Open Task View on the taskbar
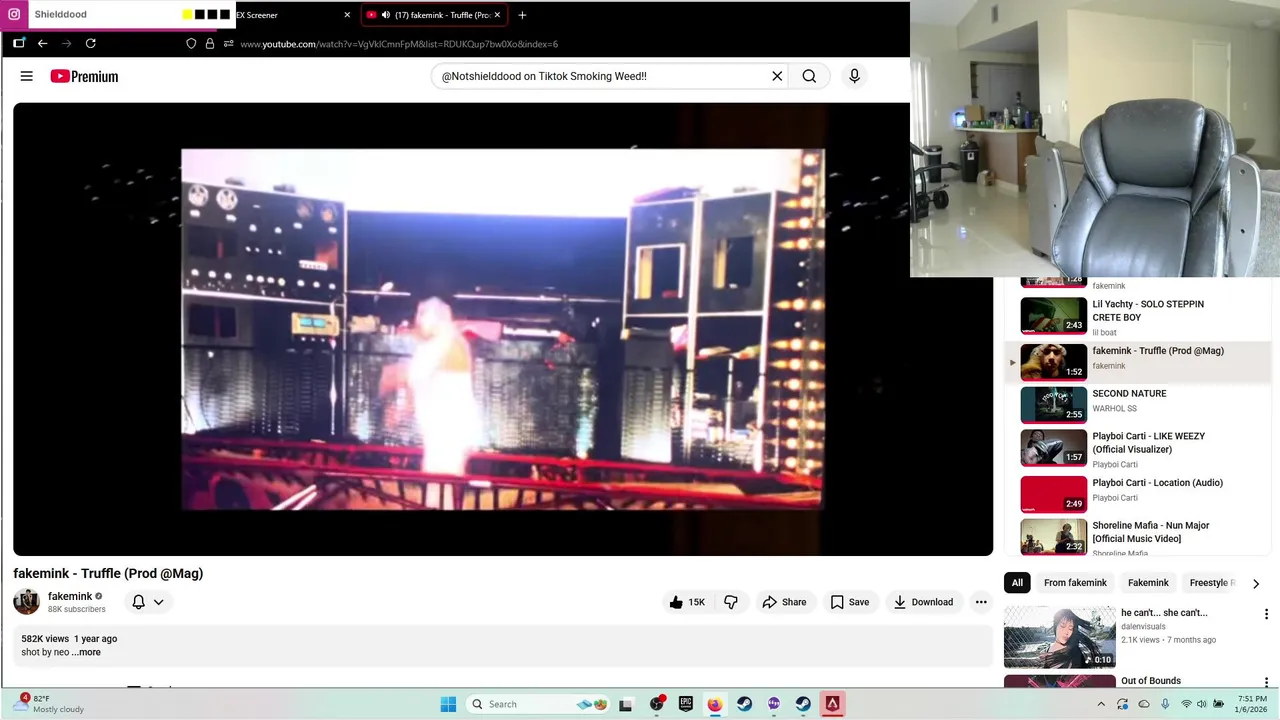 tap(626, 704)
